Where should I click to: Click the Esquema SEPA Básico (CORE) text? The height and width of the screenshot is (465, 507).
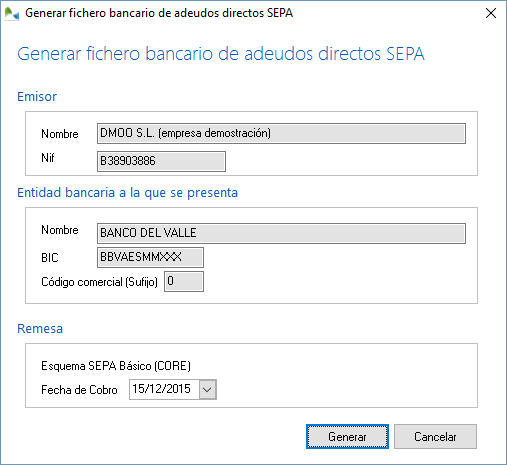pos(116,366)
